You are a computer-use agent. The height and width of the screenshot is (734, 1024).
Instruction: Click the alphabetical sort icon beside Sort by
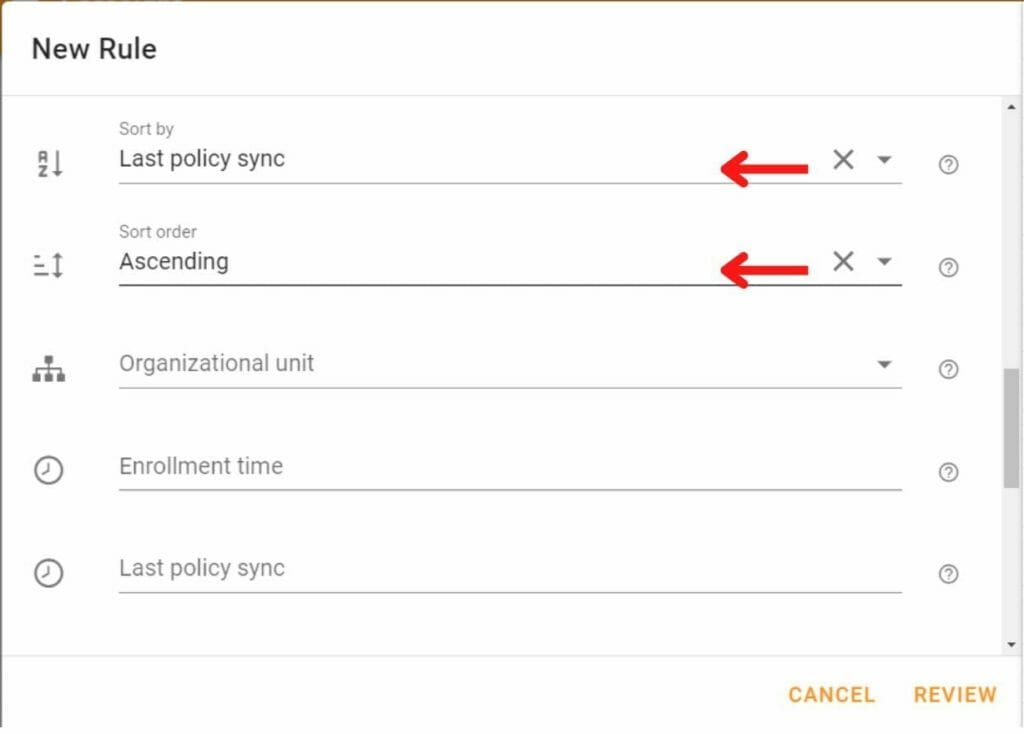click(x=46, y=162)
